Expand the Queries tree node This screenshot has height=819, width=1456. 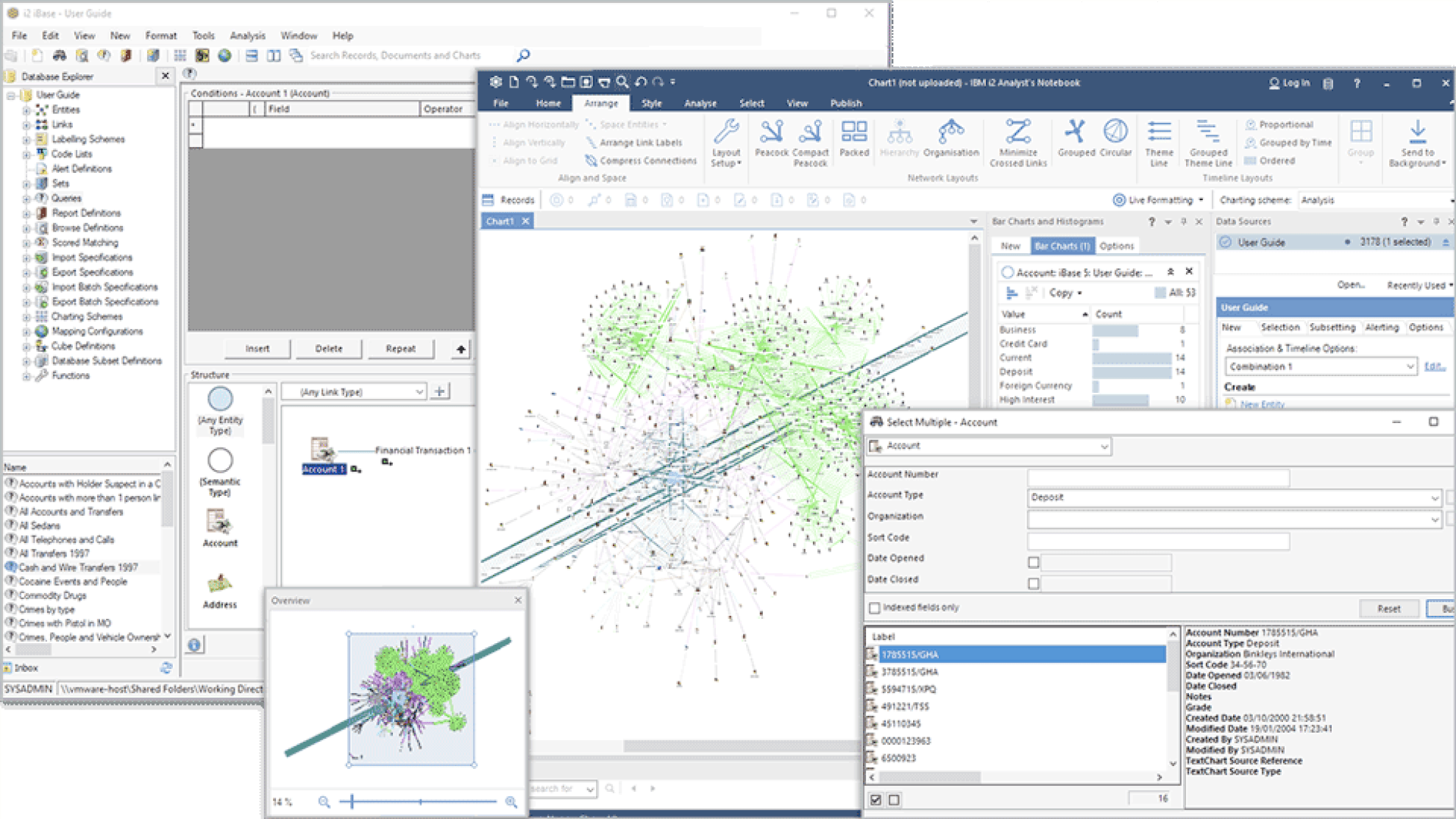pos(26,199)
